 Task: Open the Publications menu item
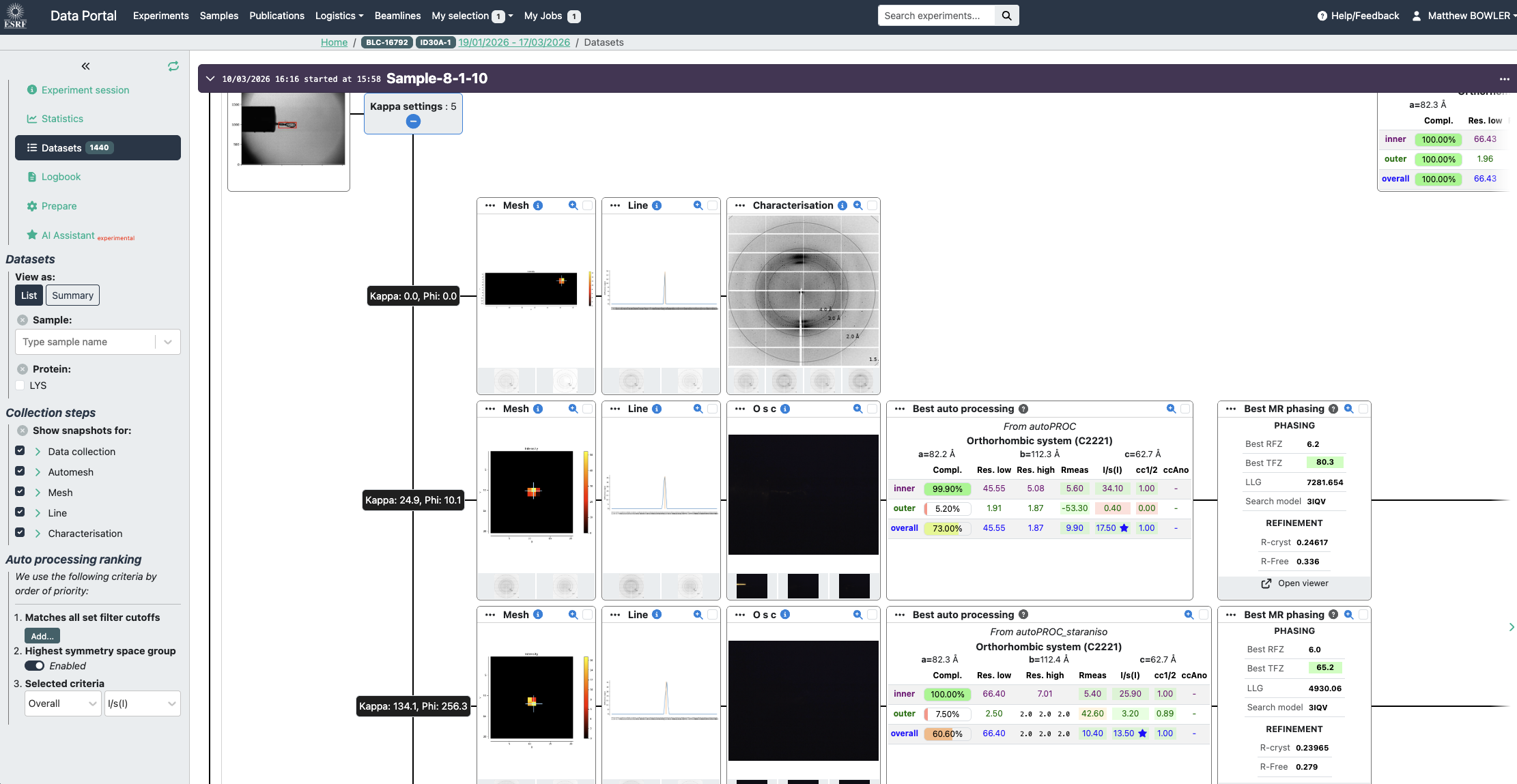tap(277, 16)
